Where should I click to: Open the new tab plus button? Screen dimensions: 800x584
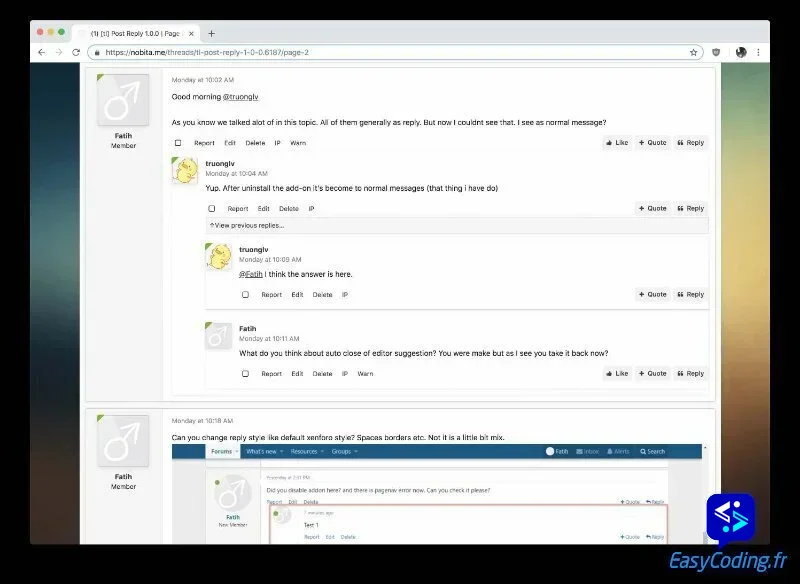tap(211, 33)
